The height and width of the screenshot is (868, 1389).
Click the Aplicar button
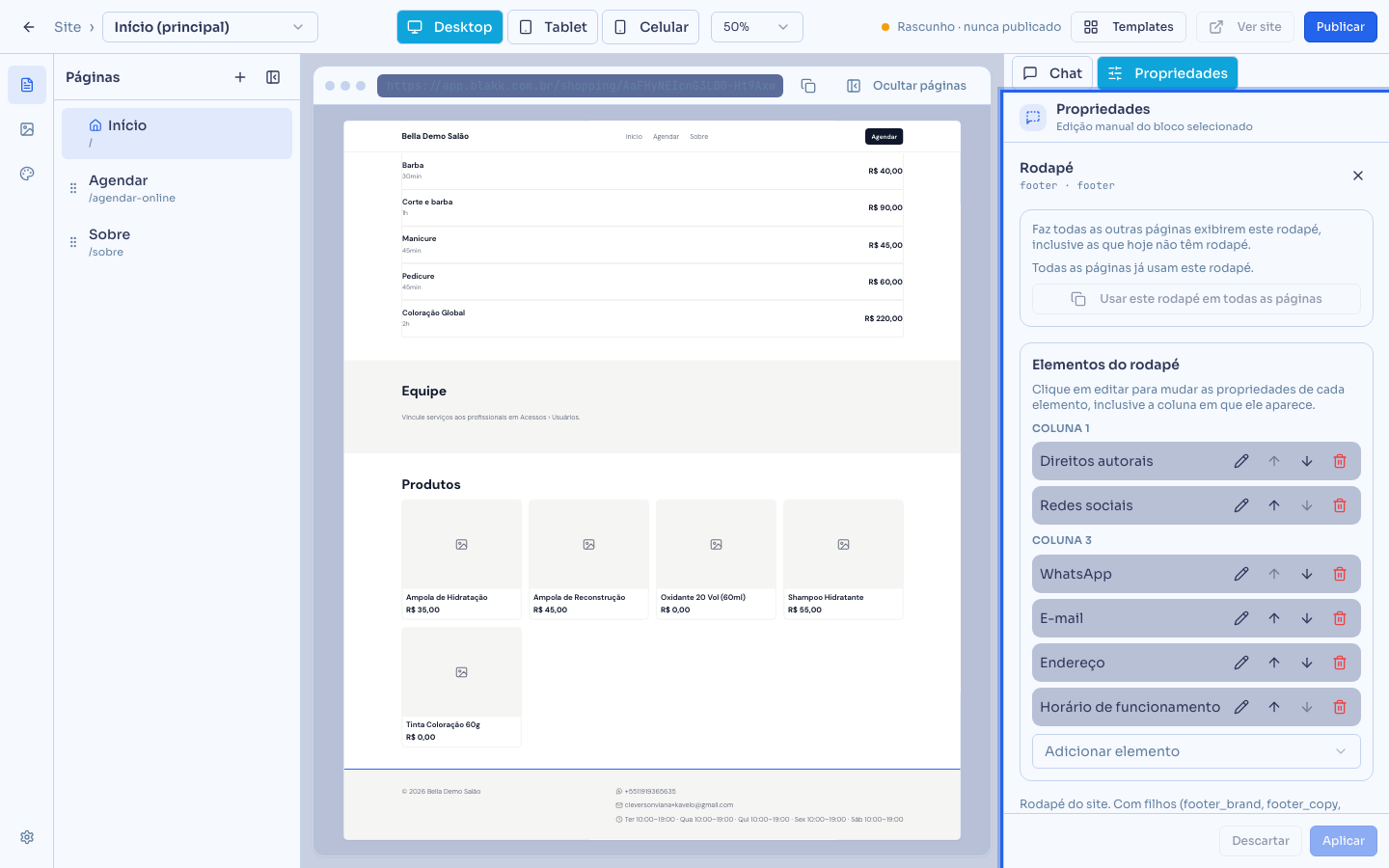click(1344, 841)
